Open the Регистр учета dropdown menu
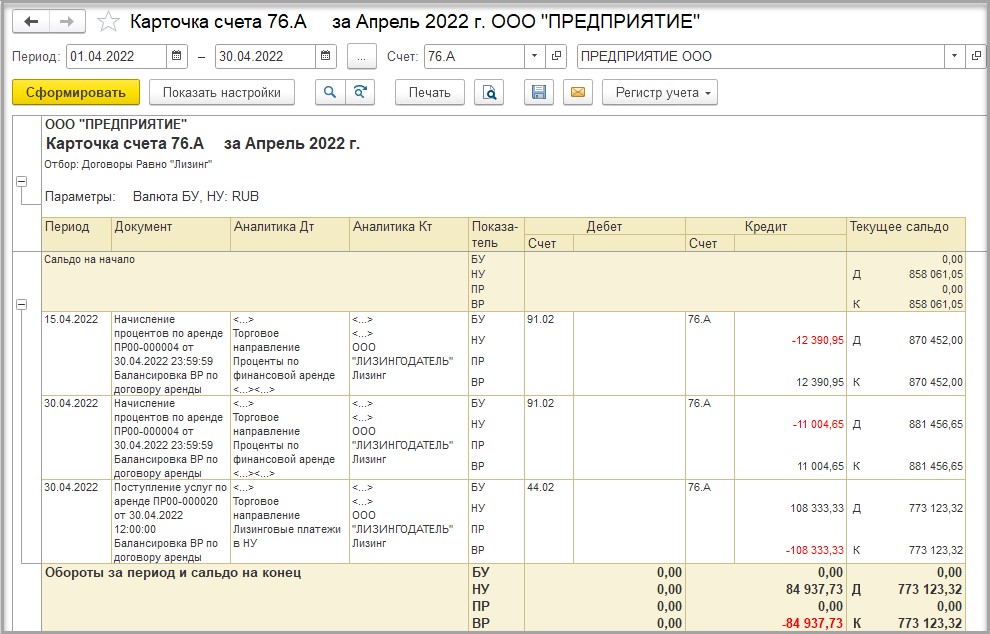This screenshot has width=990, height=634. pos(660,92)
